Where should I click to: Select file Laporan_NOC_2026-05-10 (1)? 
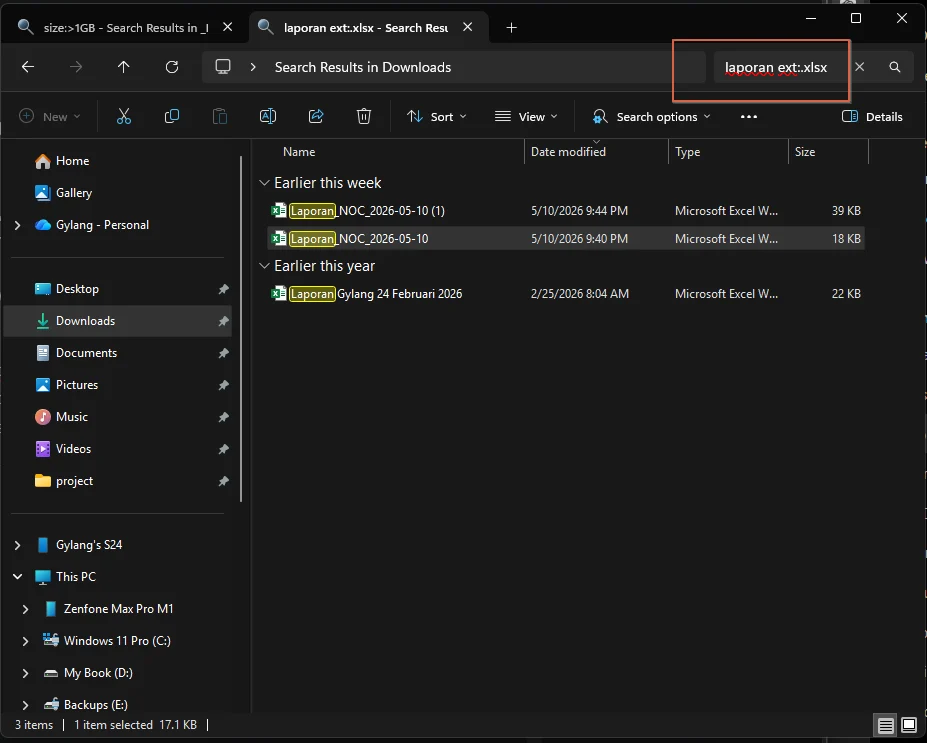click(x=566, y=210)
